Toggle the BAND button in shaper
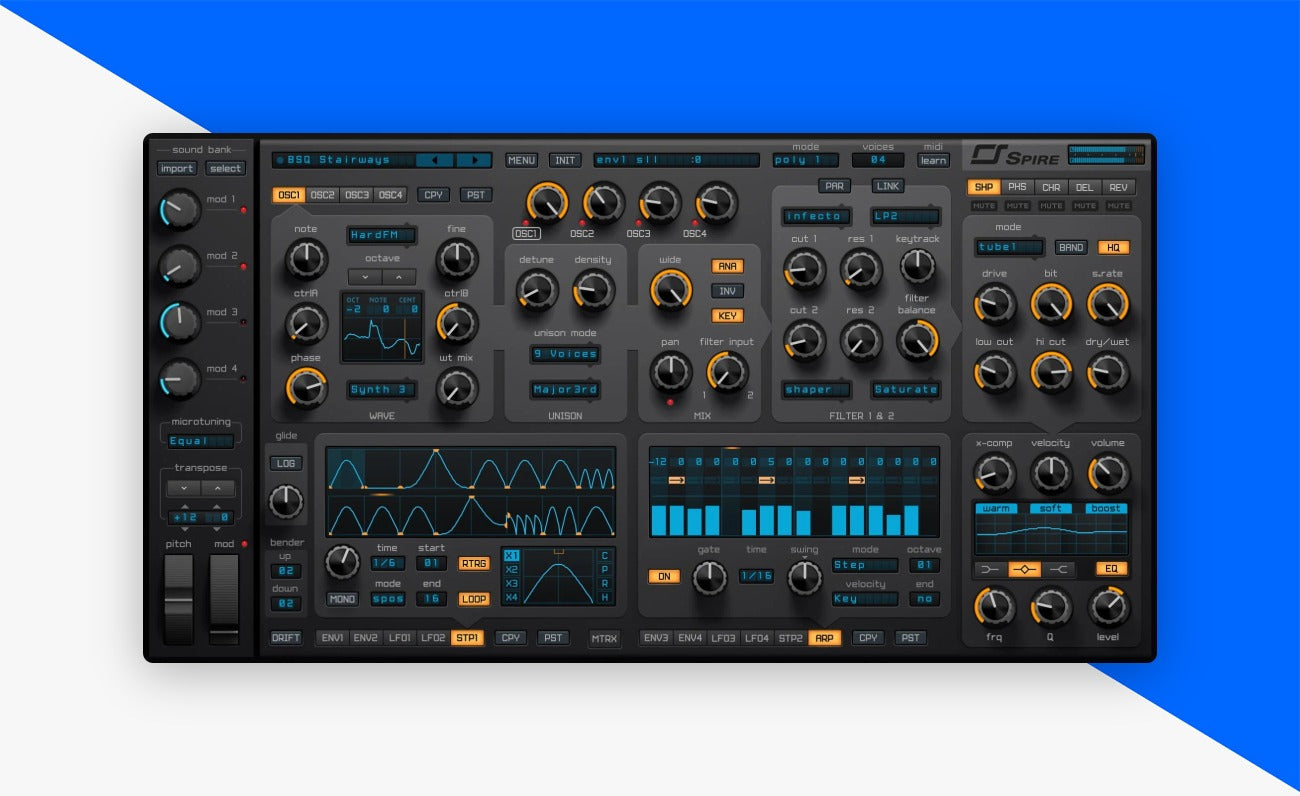Image resolution: width=1300 pixels, height=796 pixels. tap(1071, 247)
